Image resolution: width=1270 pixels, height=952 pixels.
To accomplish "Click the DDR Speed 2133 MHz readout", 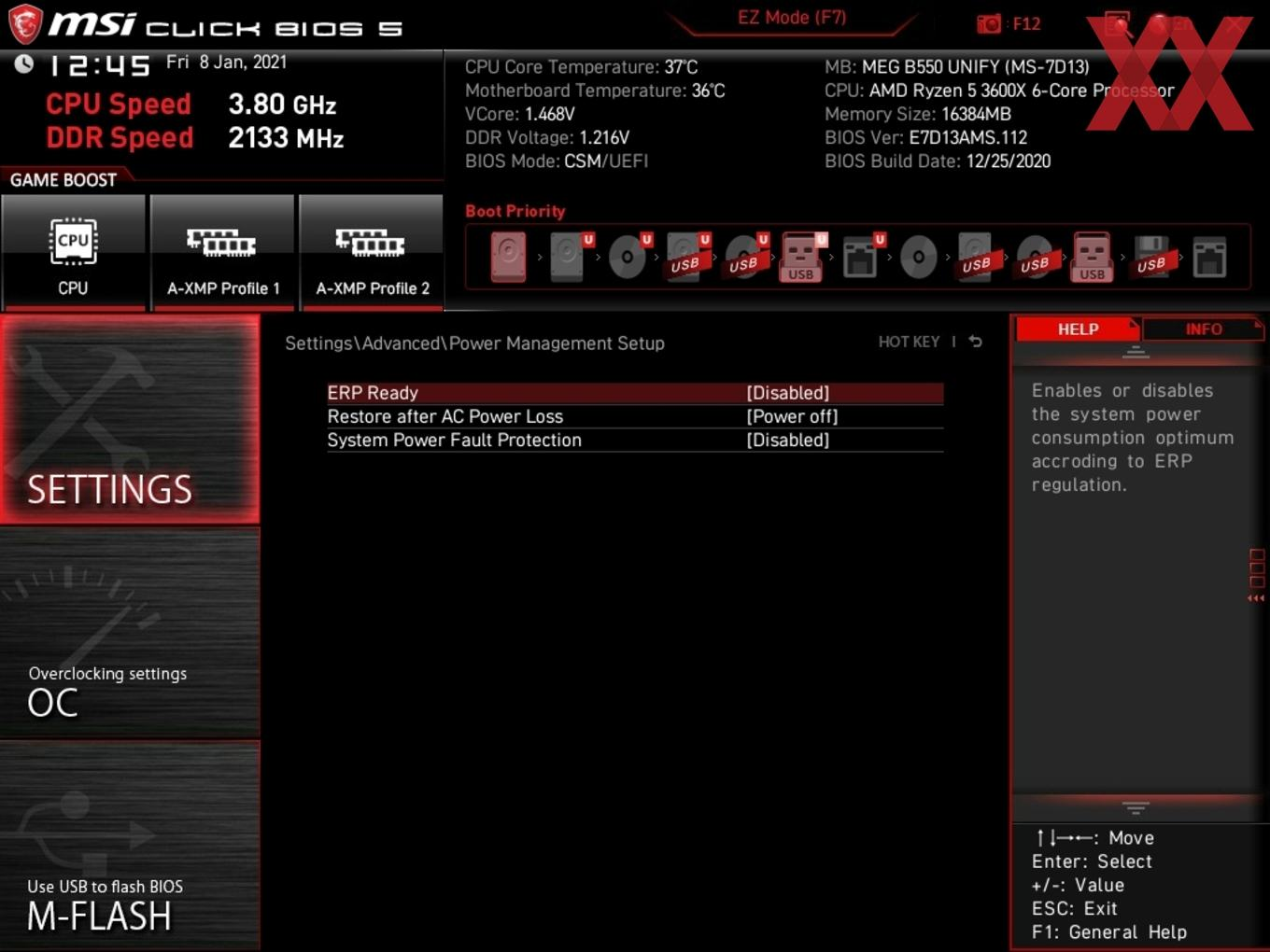I will click(195, 137).
